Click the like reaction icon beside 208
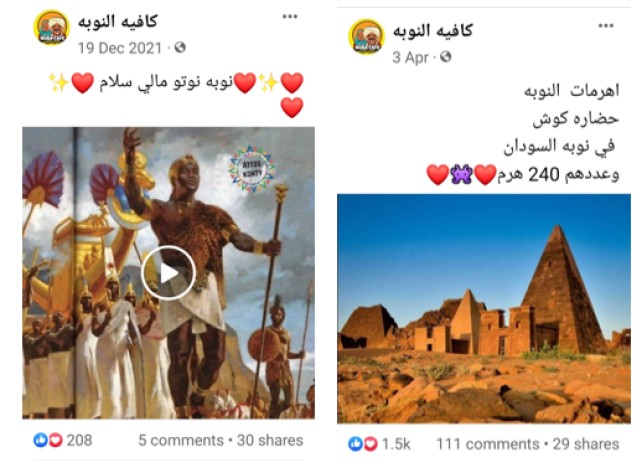 click(x=40, y=440)
